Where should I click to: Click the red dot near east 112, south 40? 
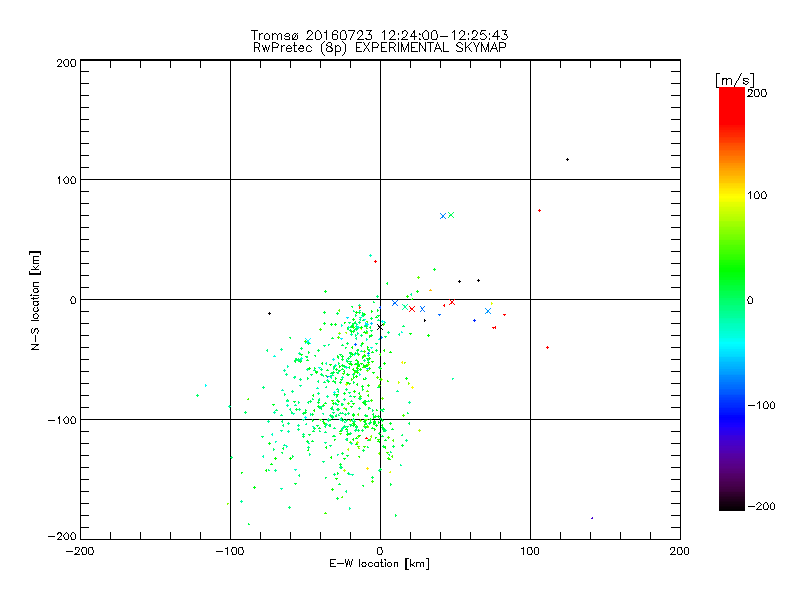click(x=547, y=348)
